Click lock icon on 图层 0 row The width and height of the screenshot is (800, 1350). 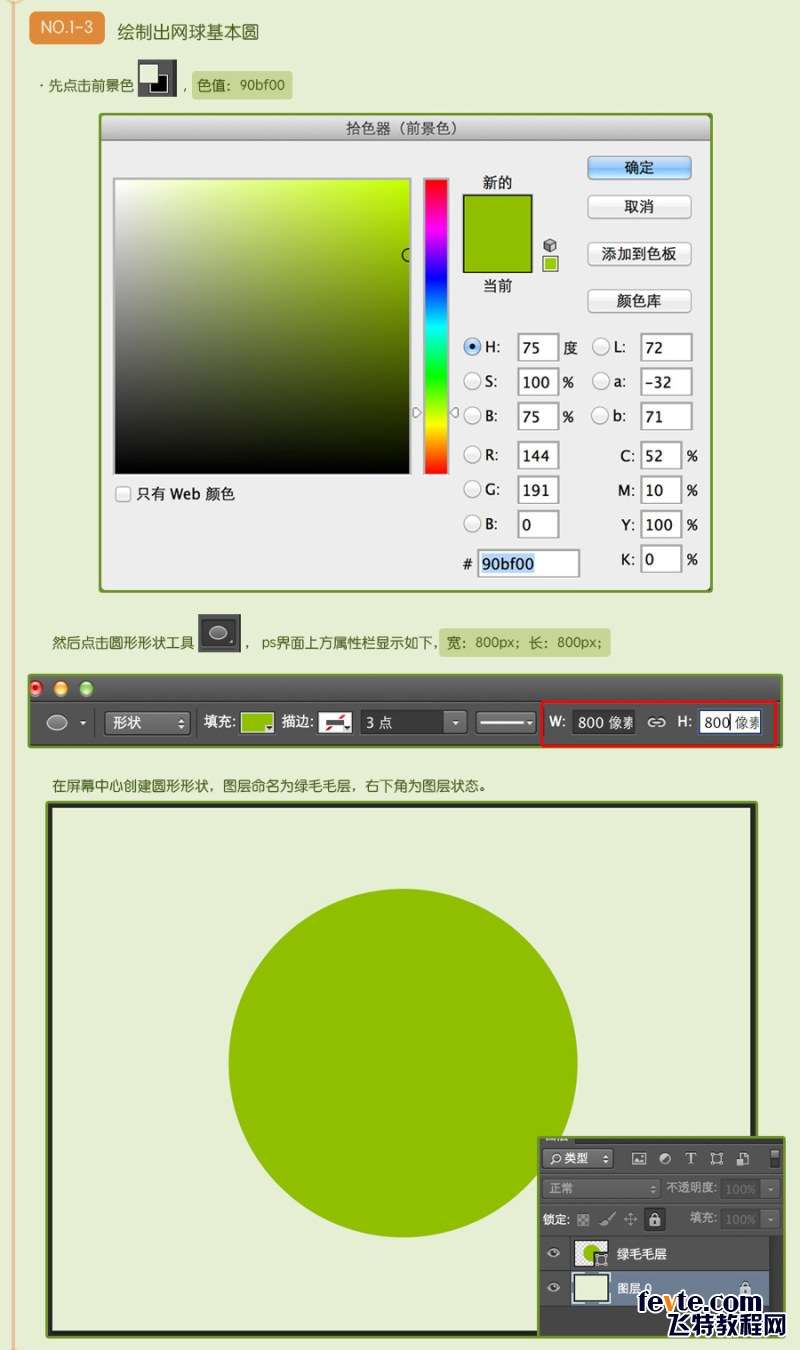click(745, 1289)
